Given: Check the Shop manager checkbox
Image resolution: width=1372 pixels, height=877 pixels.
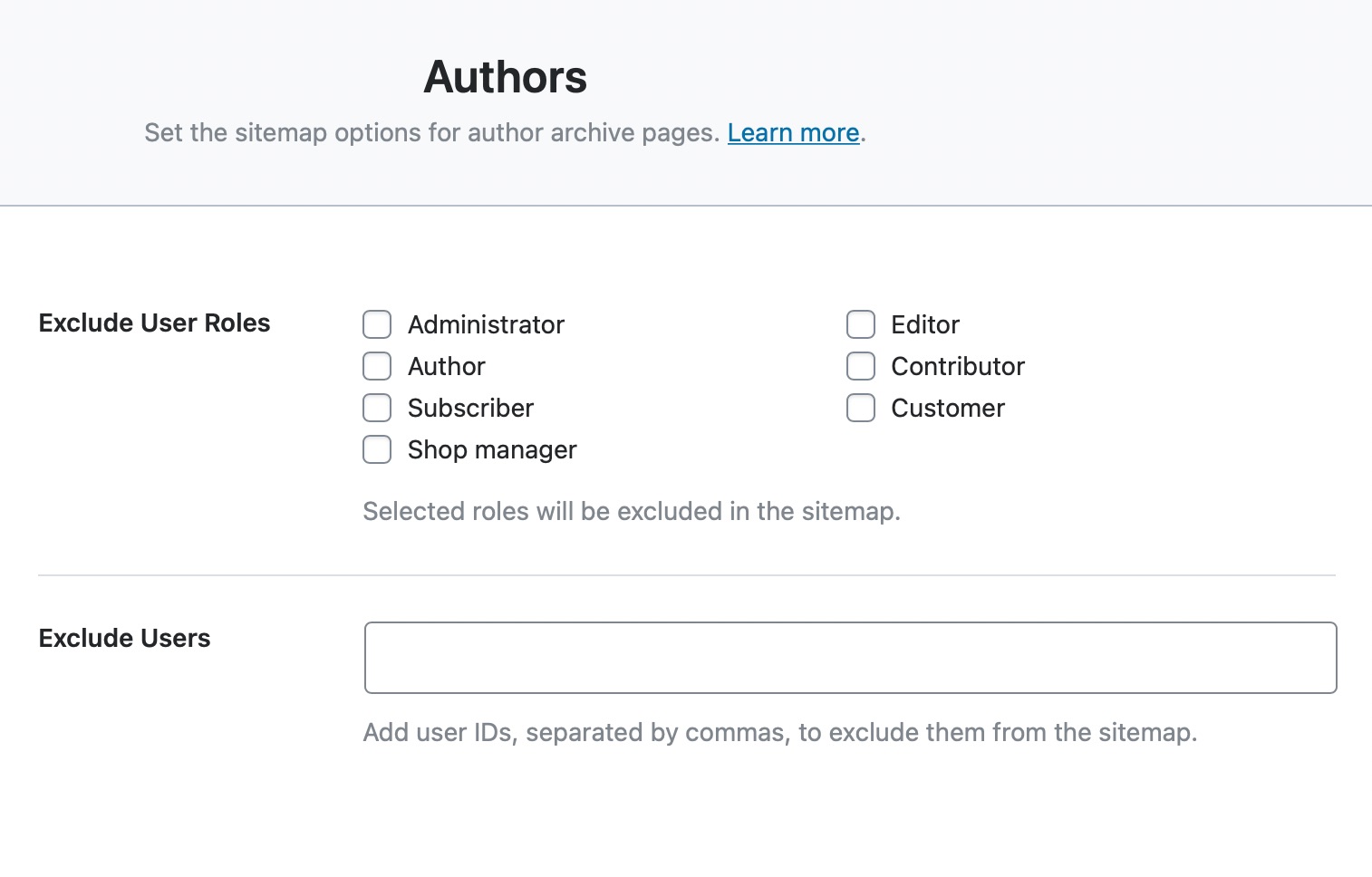Looking at the screenshot, I should coord(377,449).
